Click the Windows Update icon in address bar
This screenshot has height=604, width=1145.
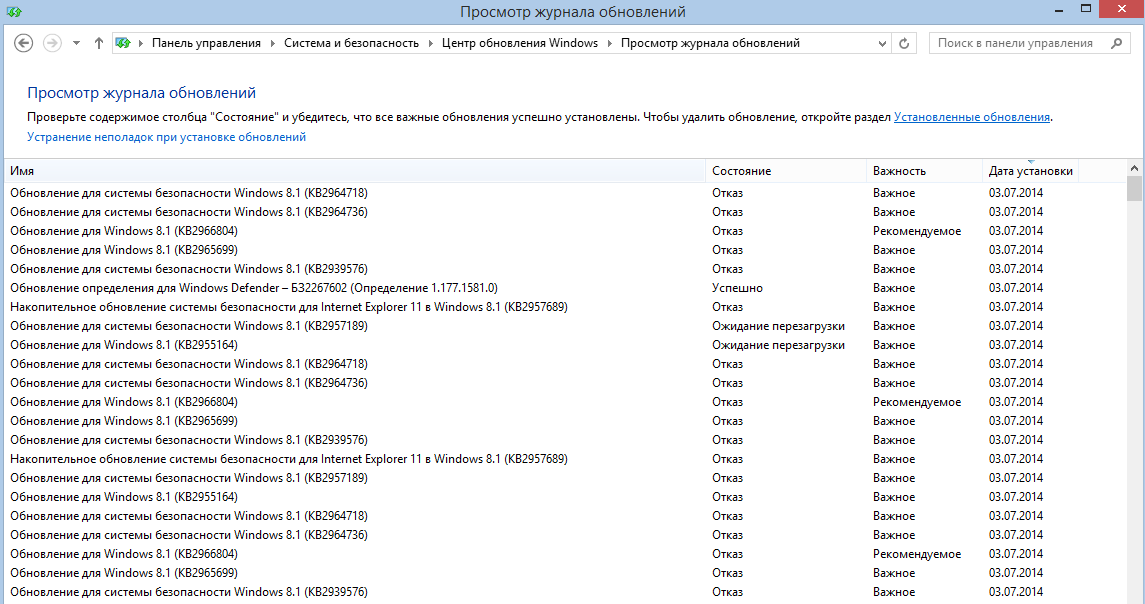click(123, 43)
